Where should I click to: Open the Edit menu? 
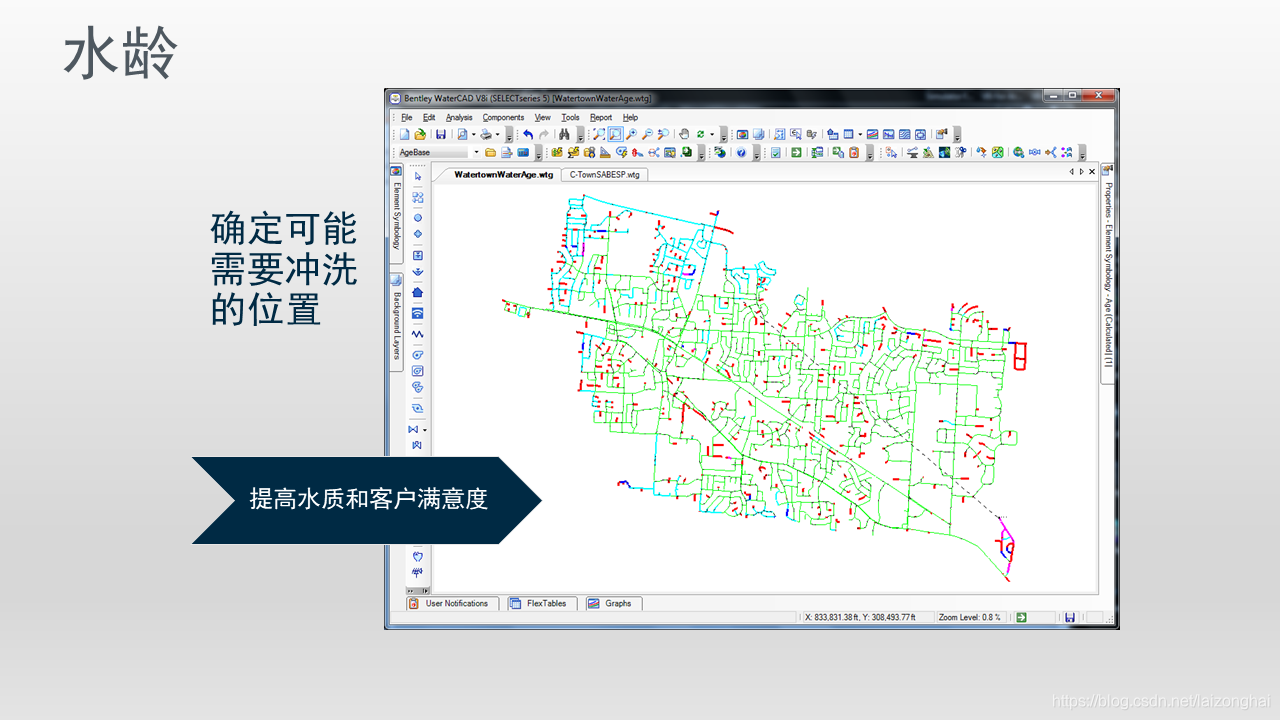[x=429, y=117]
